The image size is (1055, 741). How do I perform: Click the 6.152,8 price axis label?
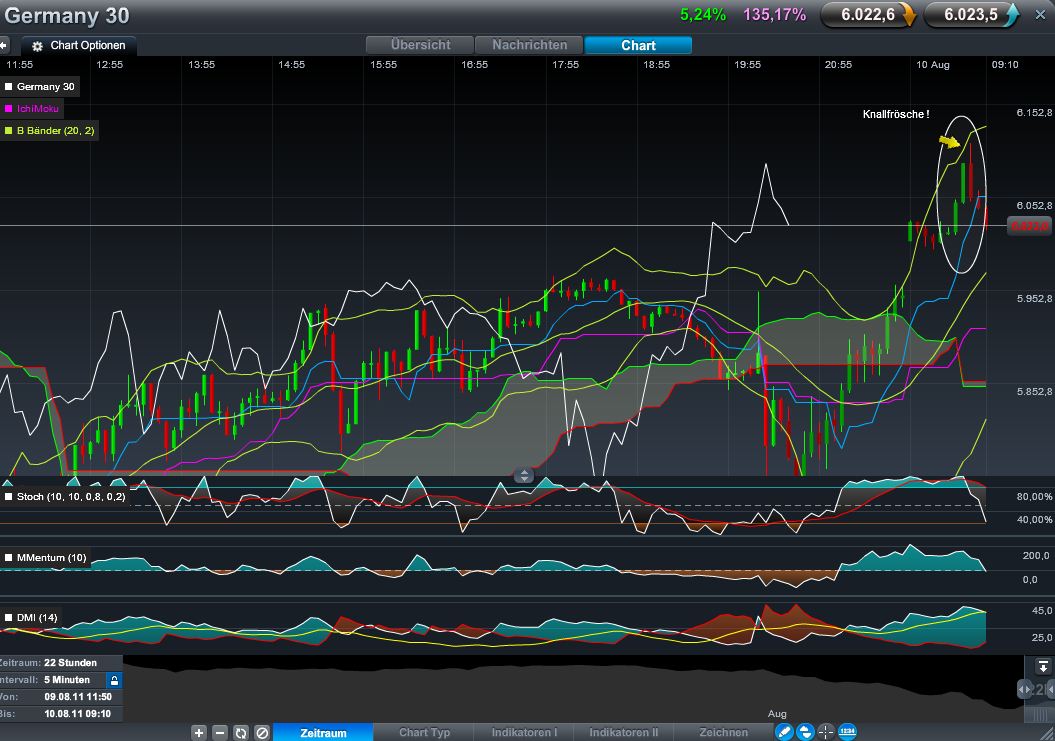coord(1034,112)
